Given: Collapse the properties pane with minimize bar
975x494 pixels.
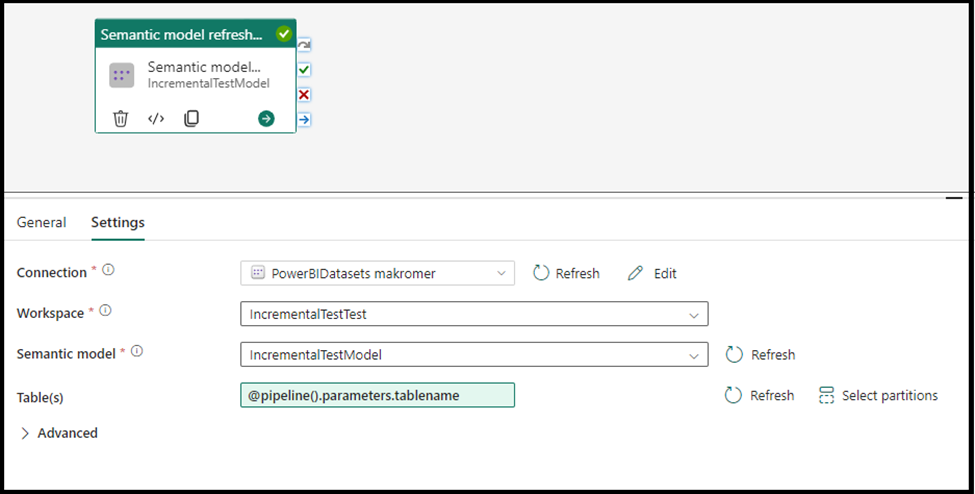Looking at the screenshot, I should 954,198.
